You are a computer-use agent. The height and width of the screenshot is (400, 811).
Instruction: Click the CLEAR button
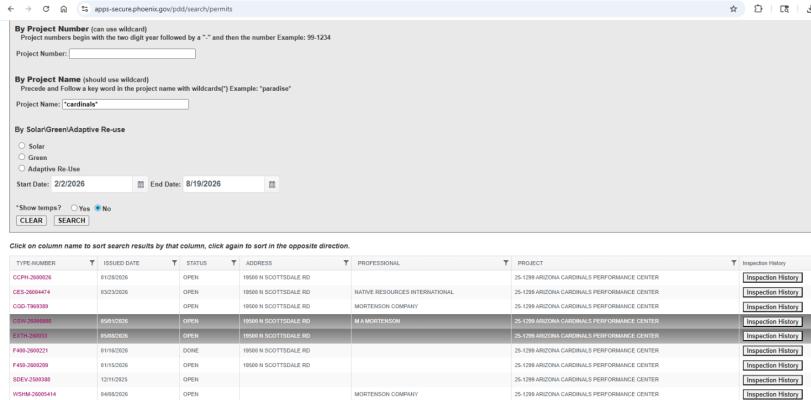[x=31, y=220]
